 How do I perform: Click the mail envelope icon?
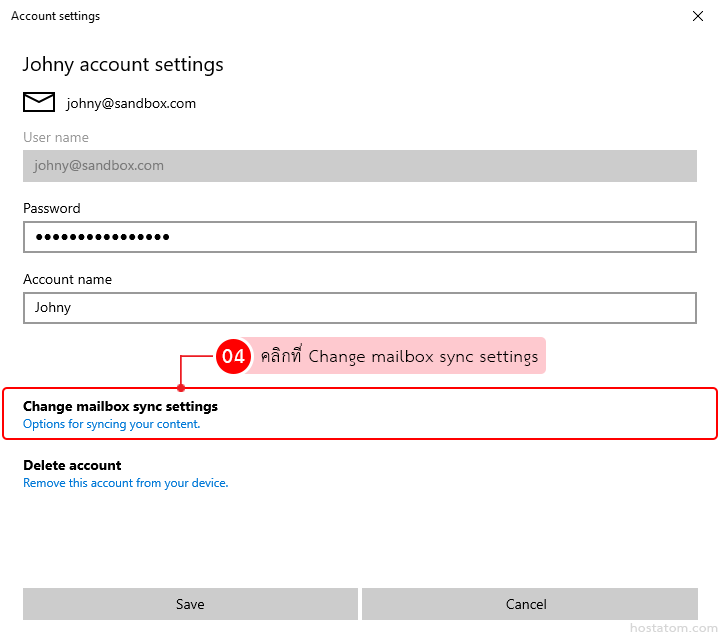(x=38, y=102)
